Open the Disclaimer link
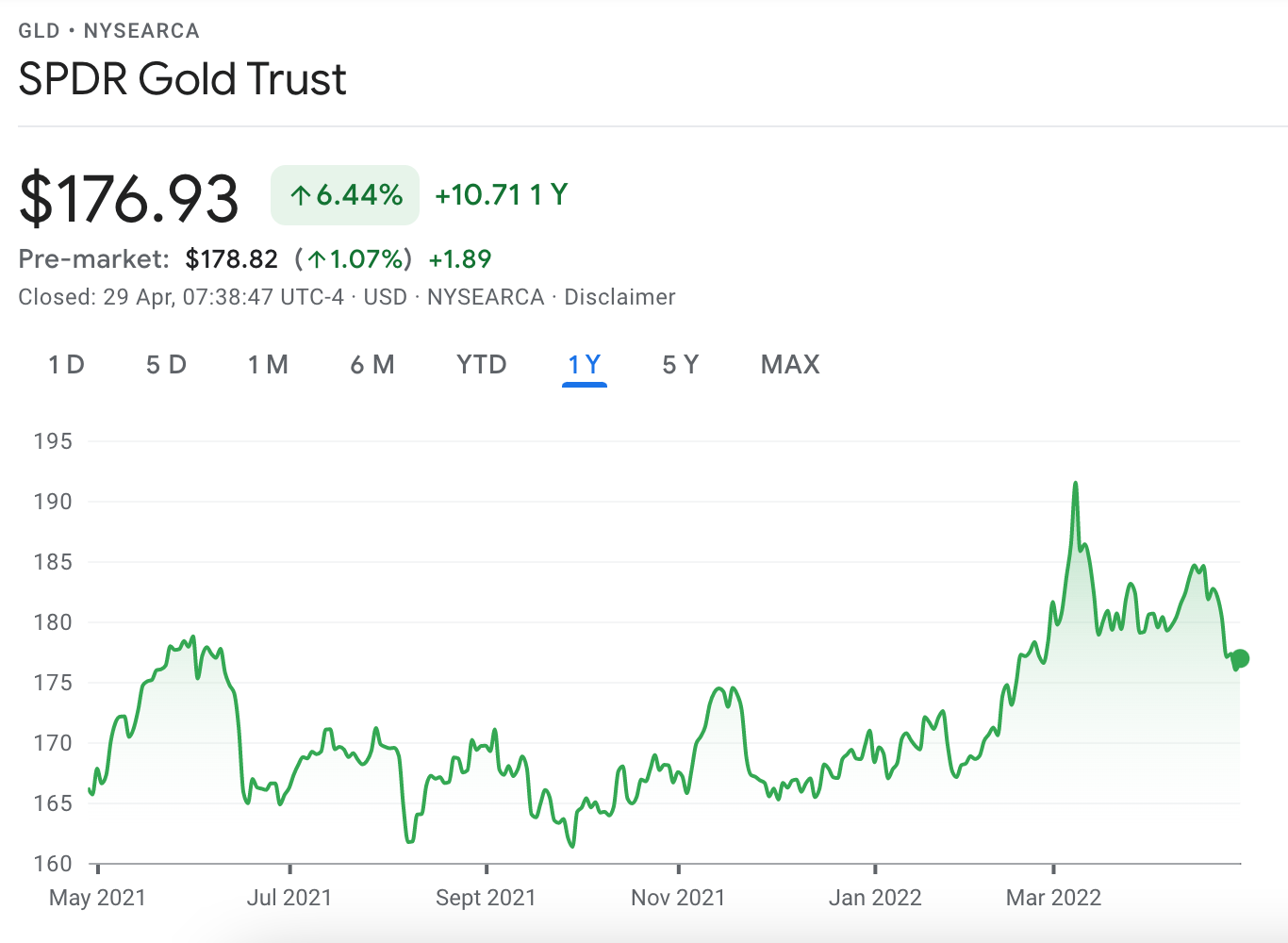 [619, 297]
